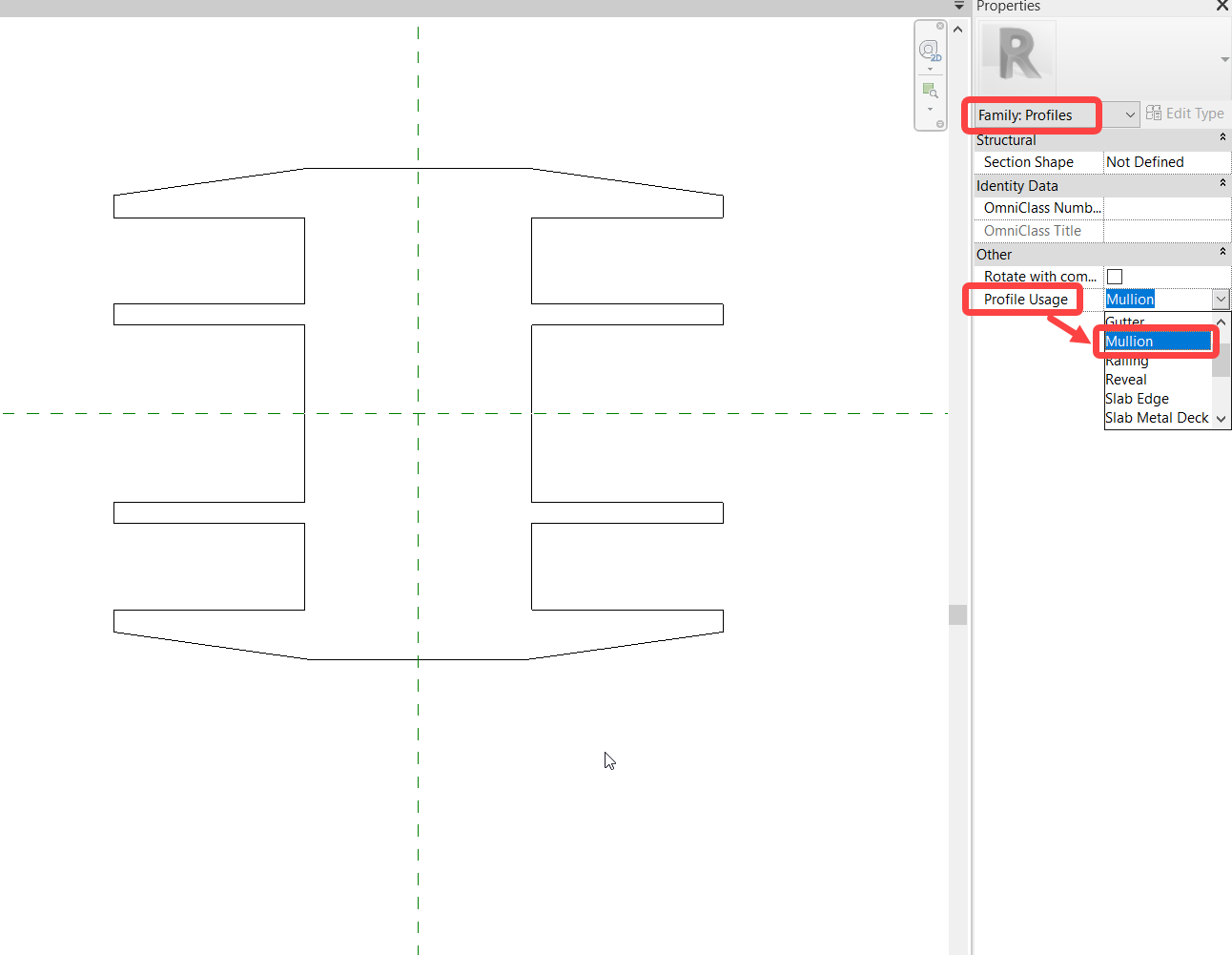Open the Profile Usage dropdown arrow

1221,299
